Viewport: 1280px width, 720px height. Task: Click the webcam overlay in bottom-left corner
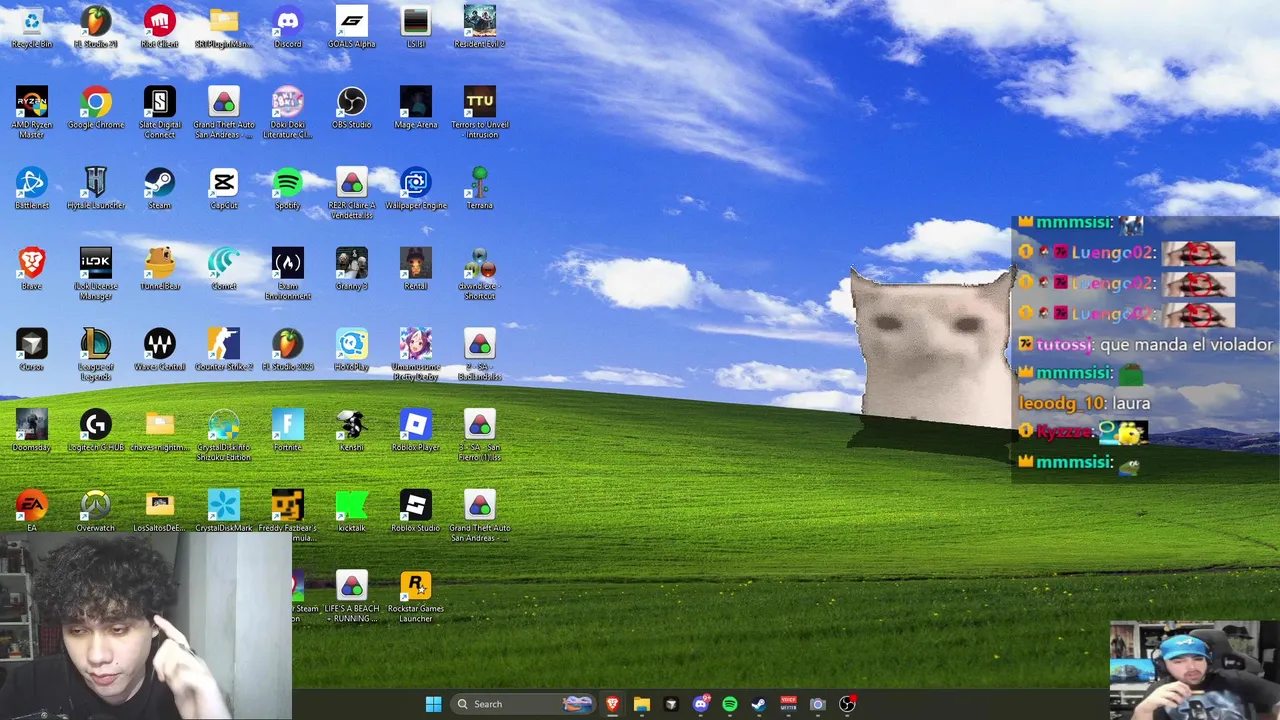[x=146, y=627]
